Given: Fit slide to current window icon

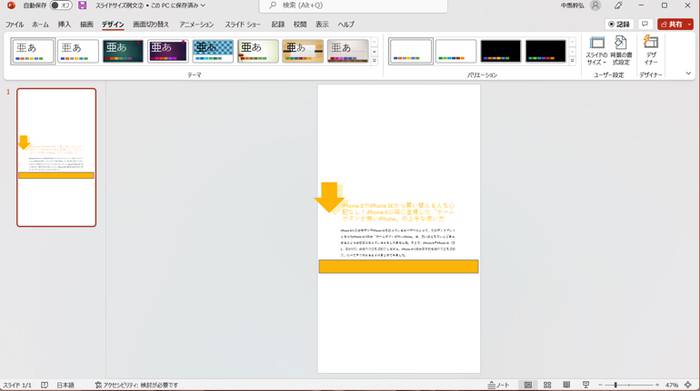Looking at the screenshot, I should [x=688, y=385].
